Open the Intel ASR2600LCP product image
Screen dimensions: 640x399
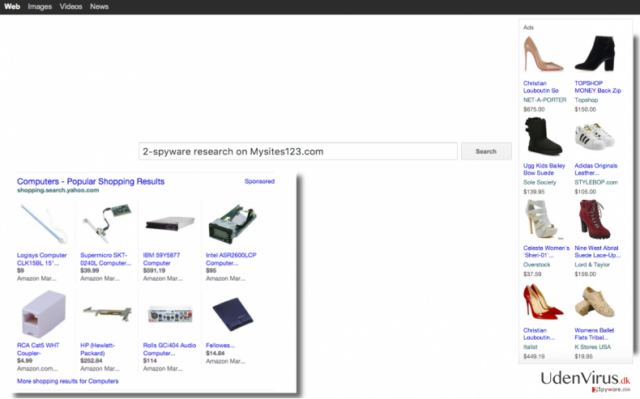[x=232, y=224]
